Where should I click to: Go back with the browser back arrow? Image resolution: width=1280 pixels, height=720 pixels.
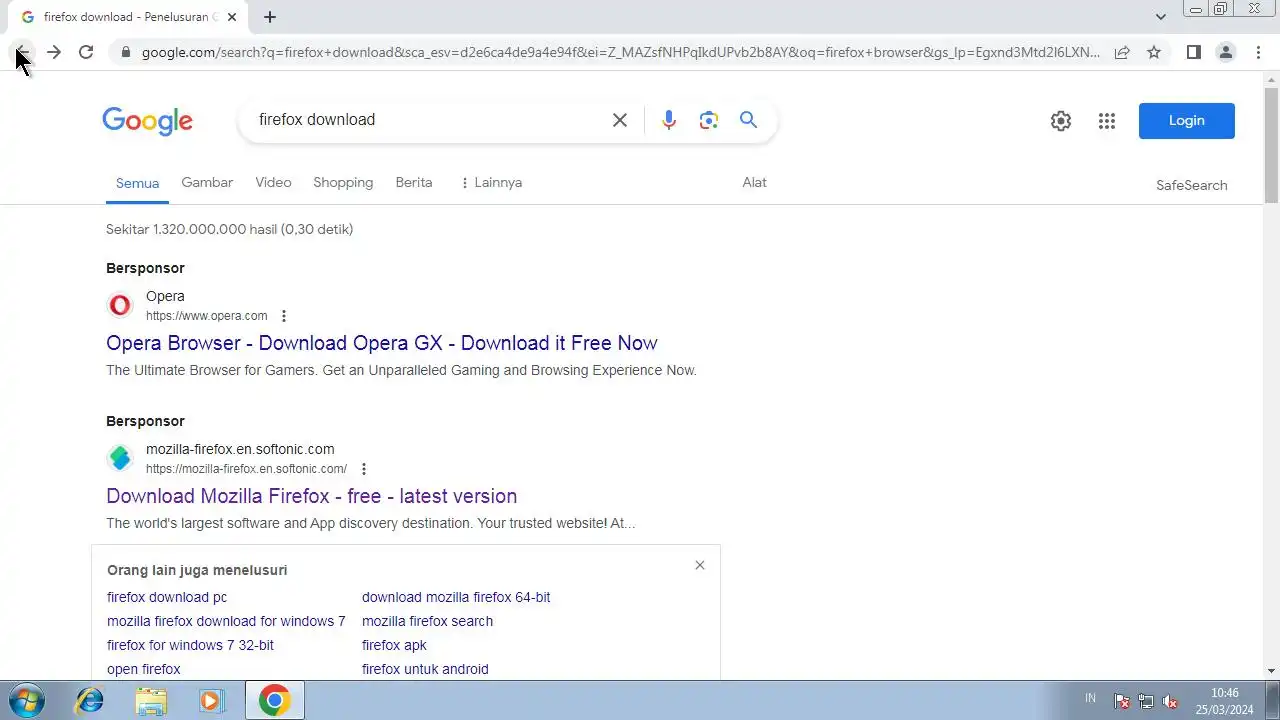pos(22,52)
